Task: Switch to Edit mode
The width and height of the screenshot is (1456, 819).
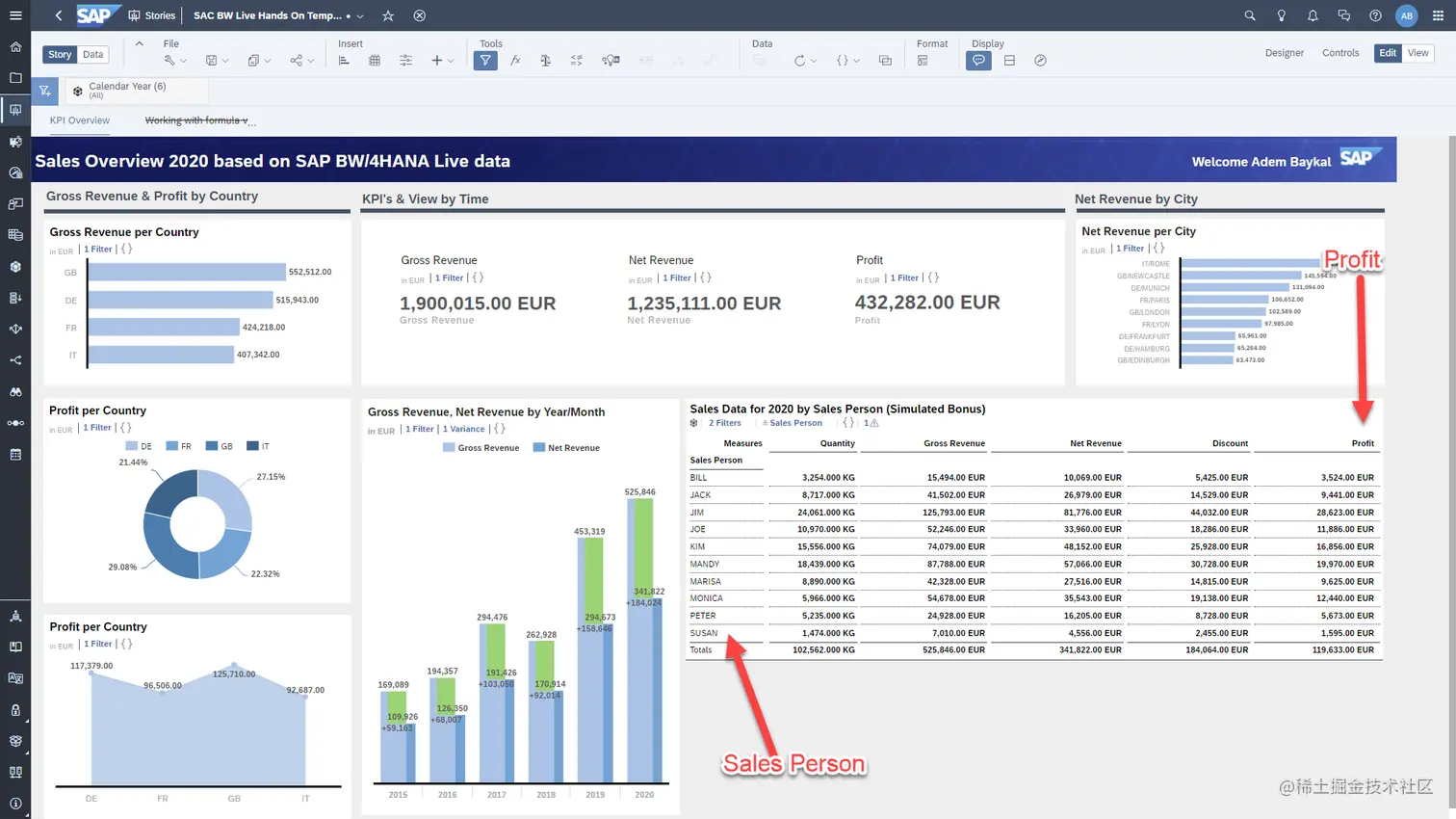Action: tap(1388, 53)
